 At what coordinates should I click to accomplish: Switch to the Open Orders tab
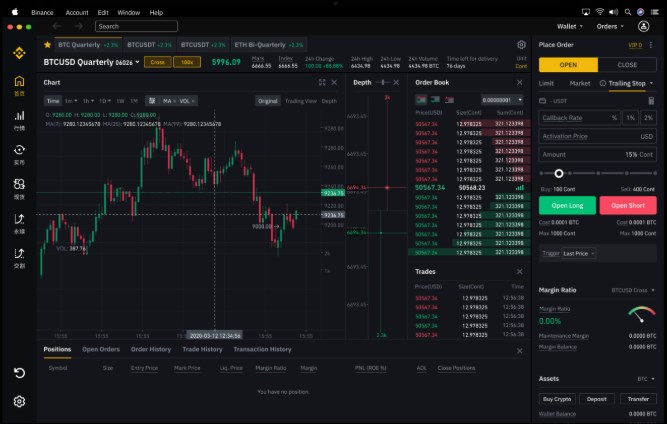(x=101, y=349)
